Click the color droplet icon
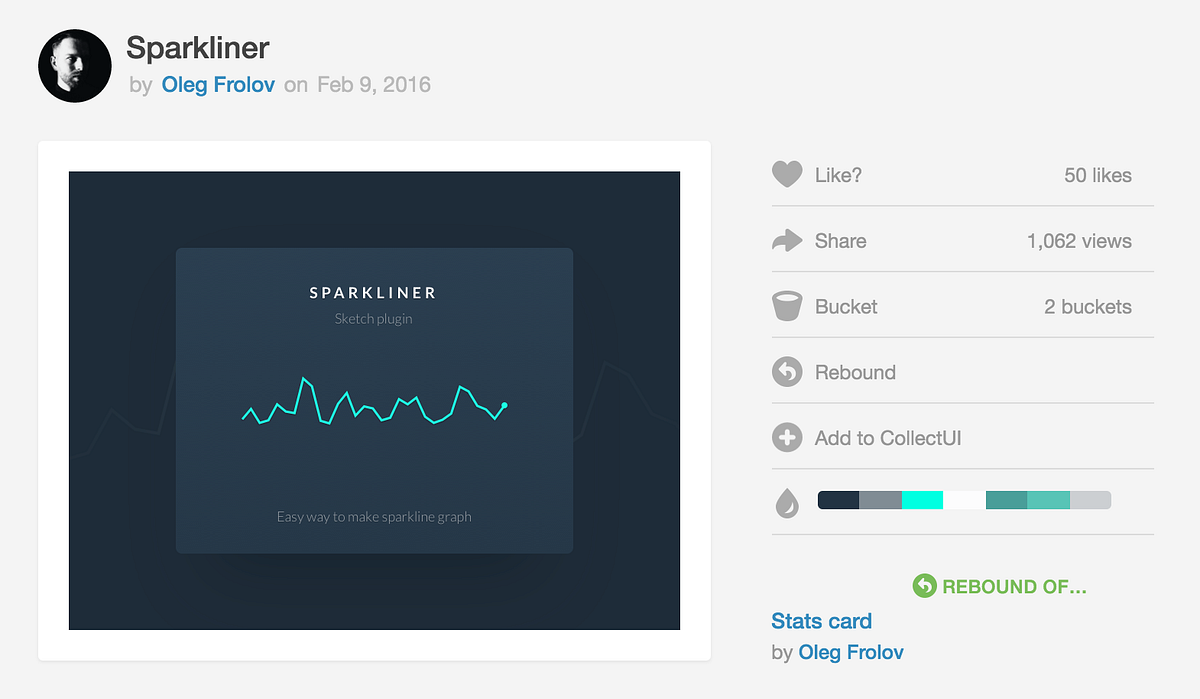1200x699 pixels. [787, 502]
